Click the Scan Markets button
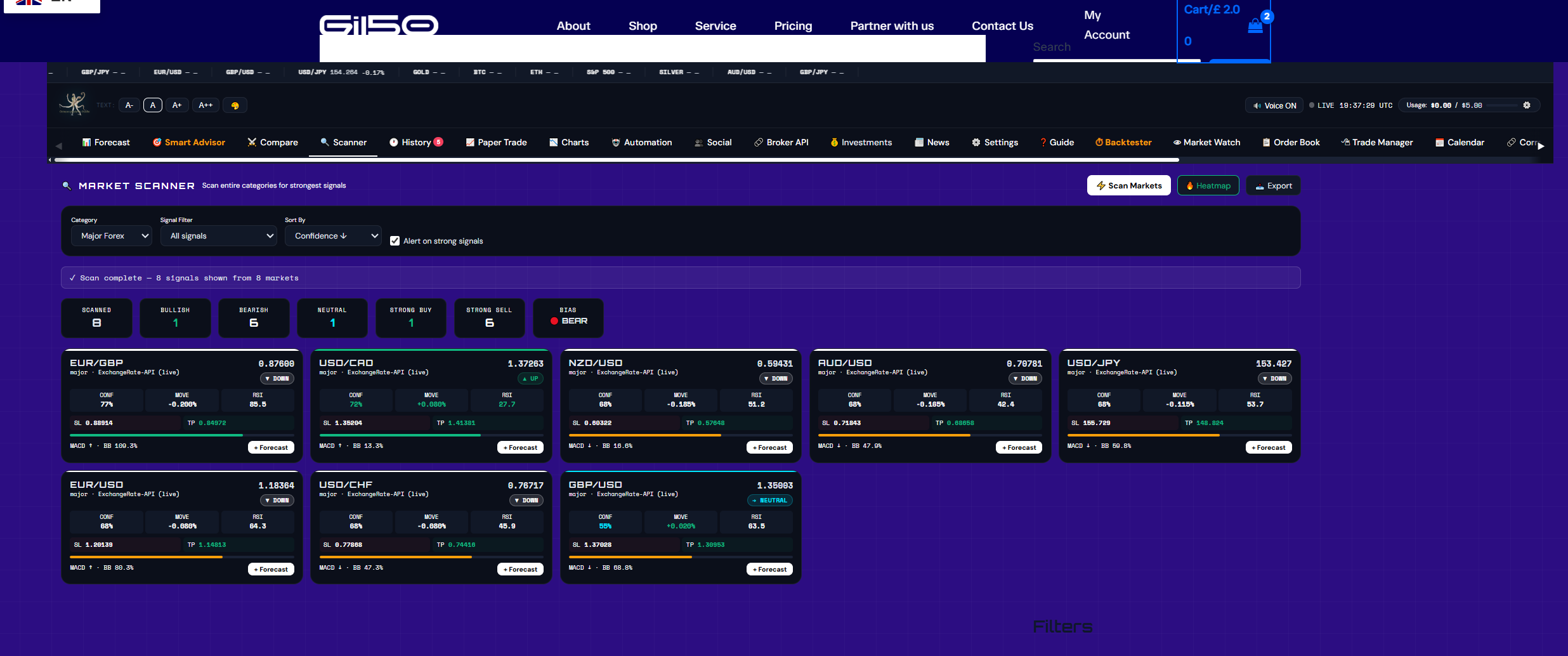Screen dimensions: 1568x656 pos(1128,186)
